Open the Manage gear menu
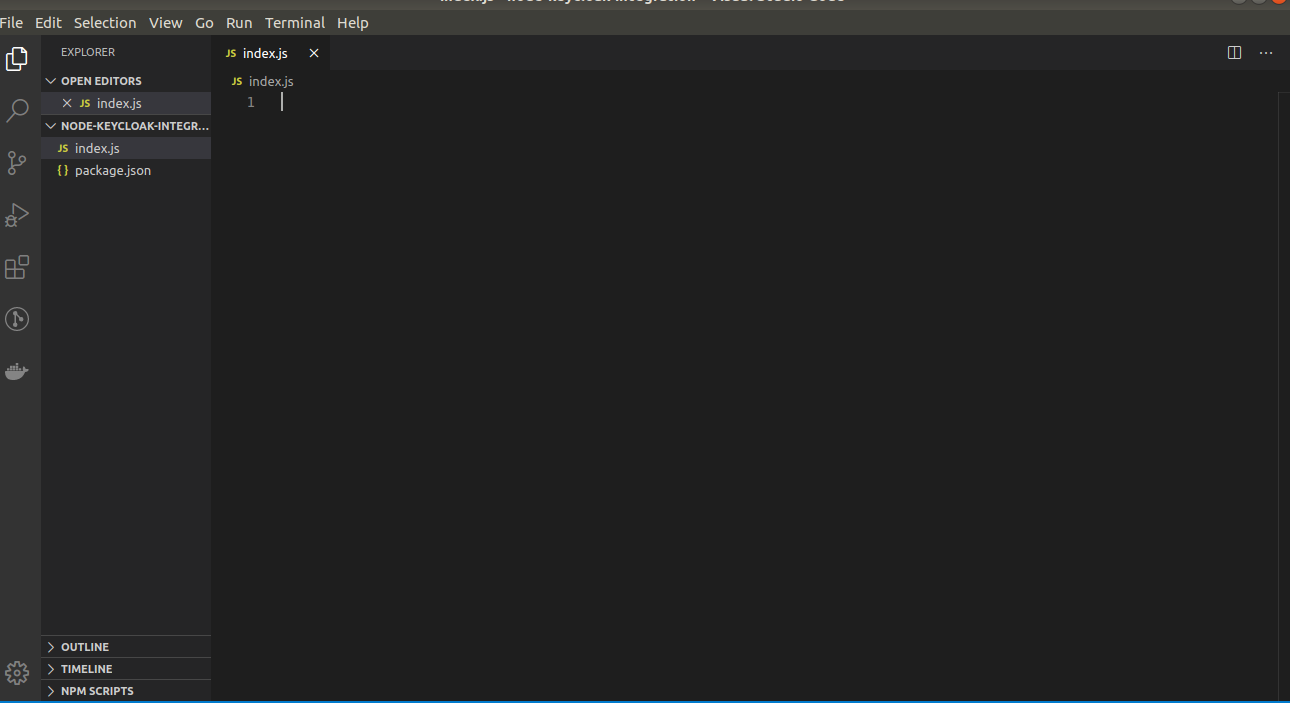The height and width of the screenshot is (703, 1290). [x=17, y=672]
